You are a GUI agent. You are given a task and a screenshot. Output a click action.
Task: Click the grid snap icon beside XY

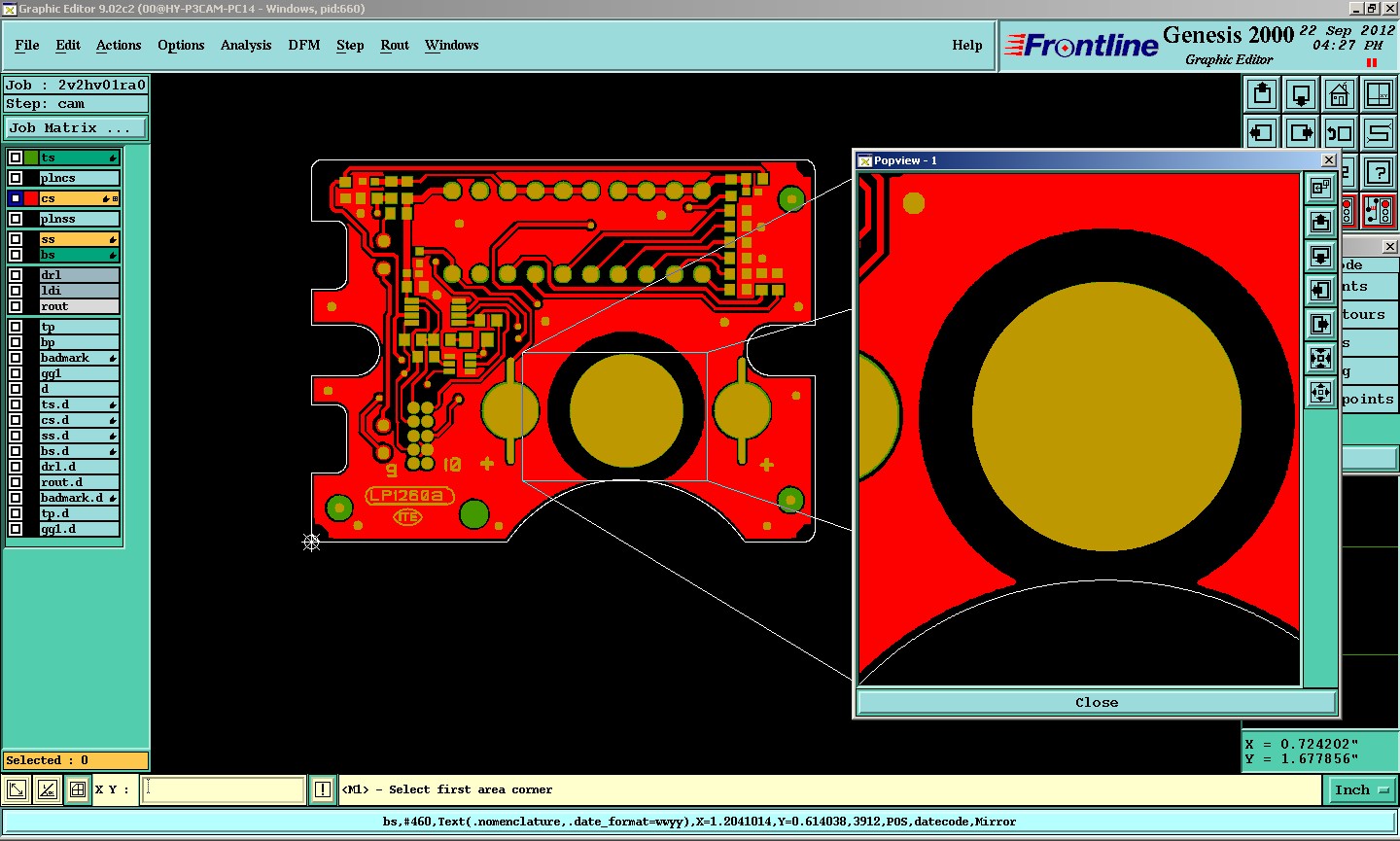pos(78,789)
